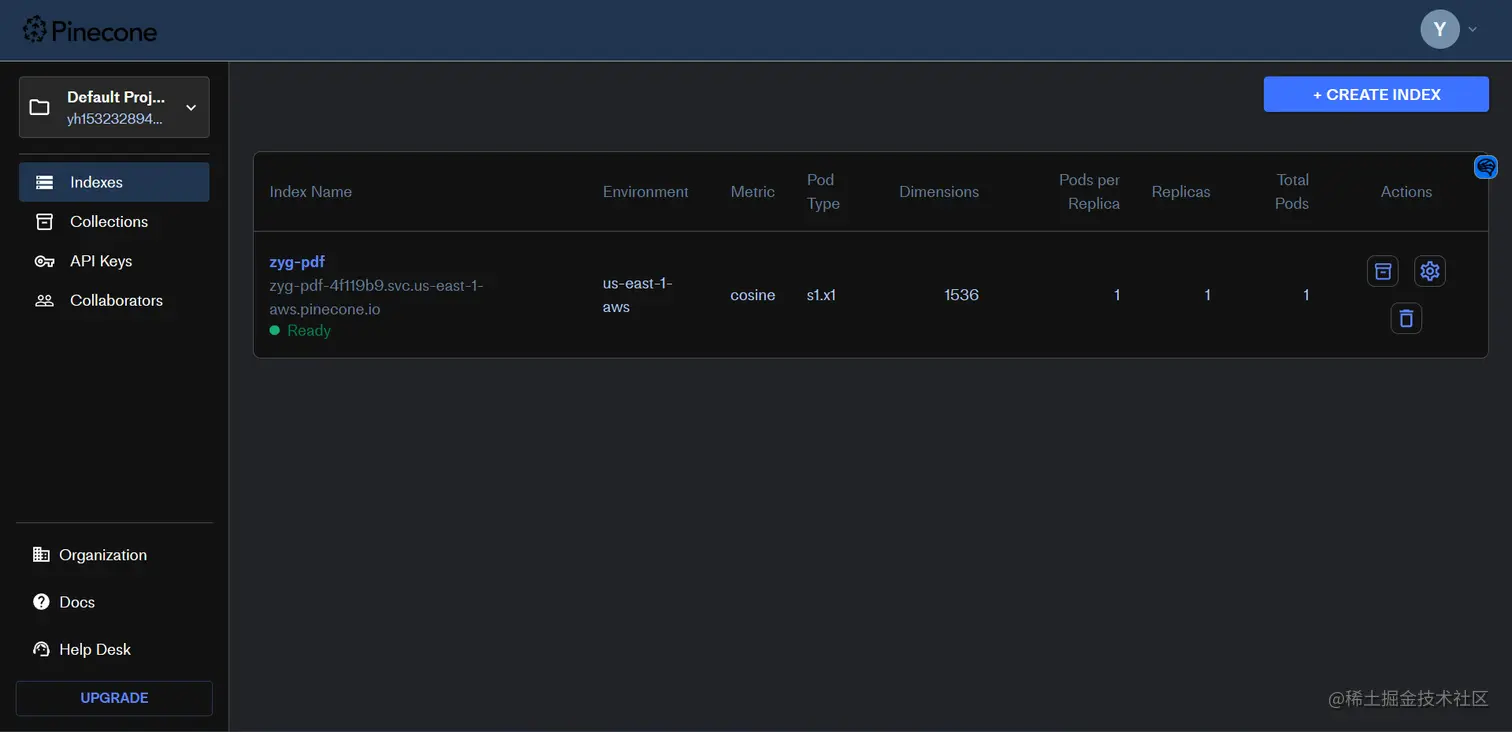Click the Collaborators people icon
The image size is (1512, 732).
pyautogui.click(x=44, y=300)
